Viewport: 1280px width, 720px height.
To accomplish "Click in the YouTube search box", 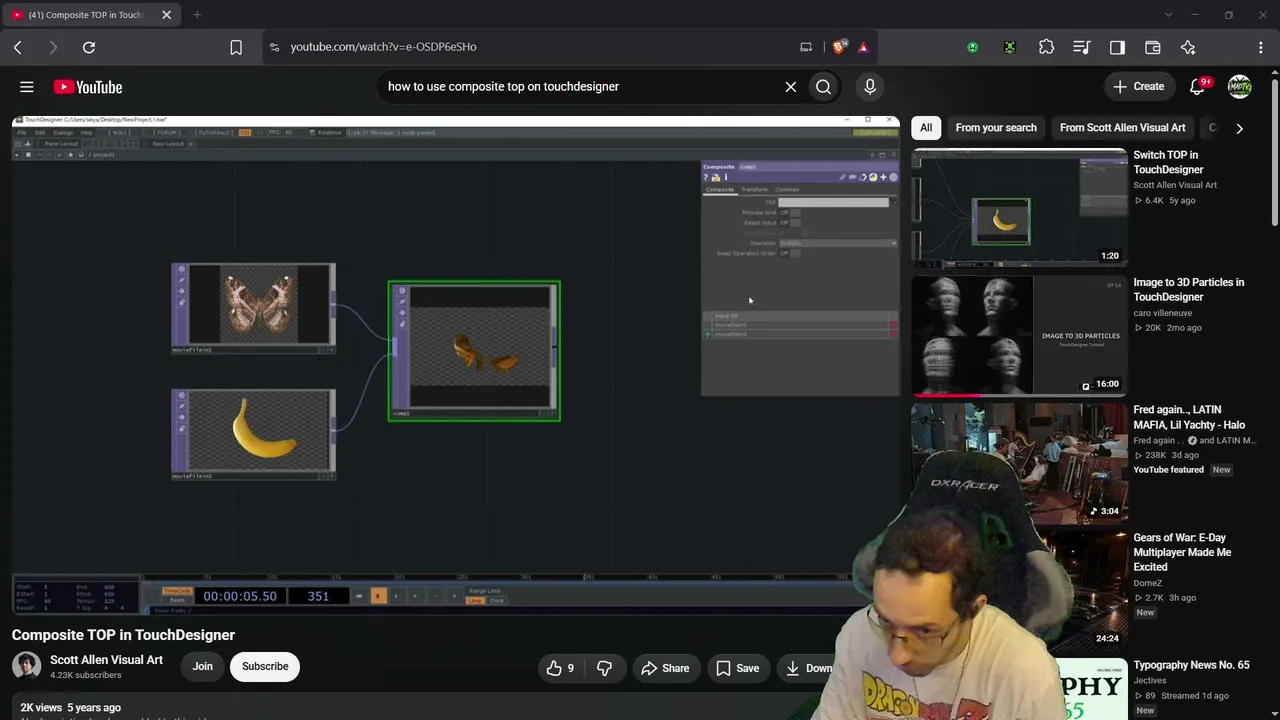I will point(580,87).
